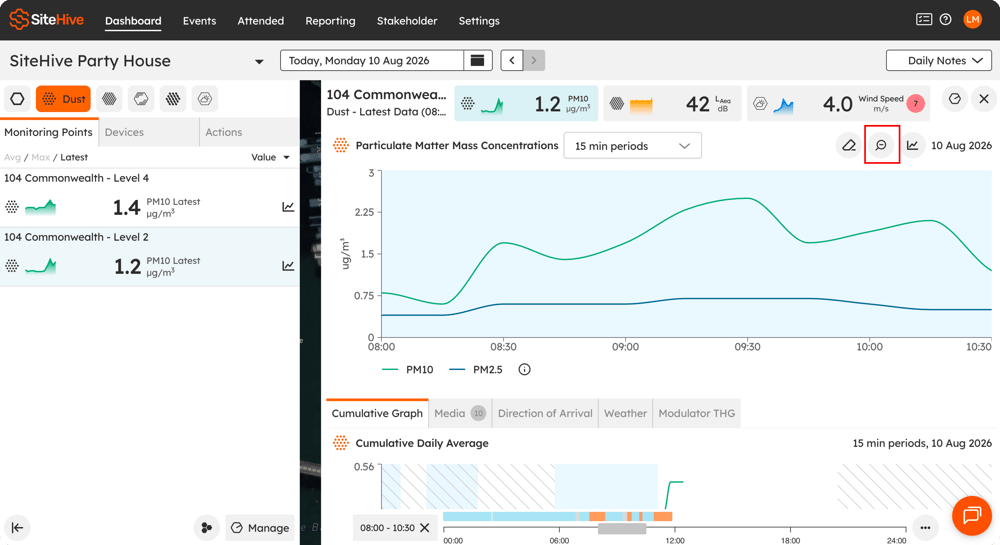
Task: Open the chat support bubble
Action: [x=972, y=515]
